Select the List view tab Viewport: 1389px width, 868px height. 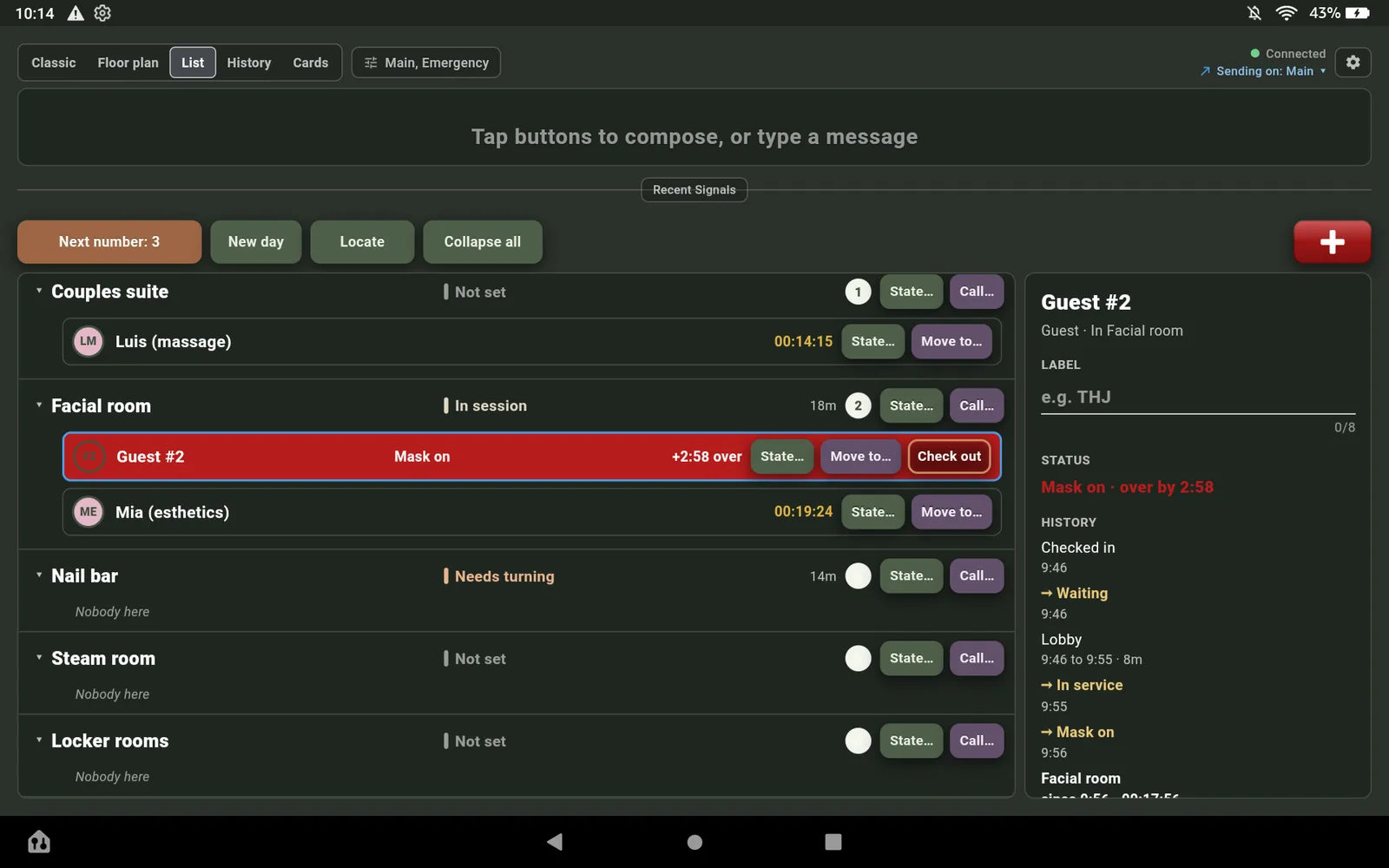(x=193, y=62)
